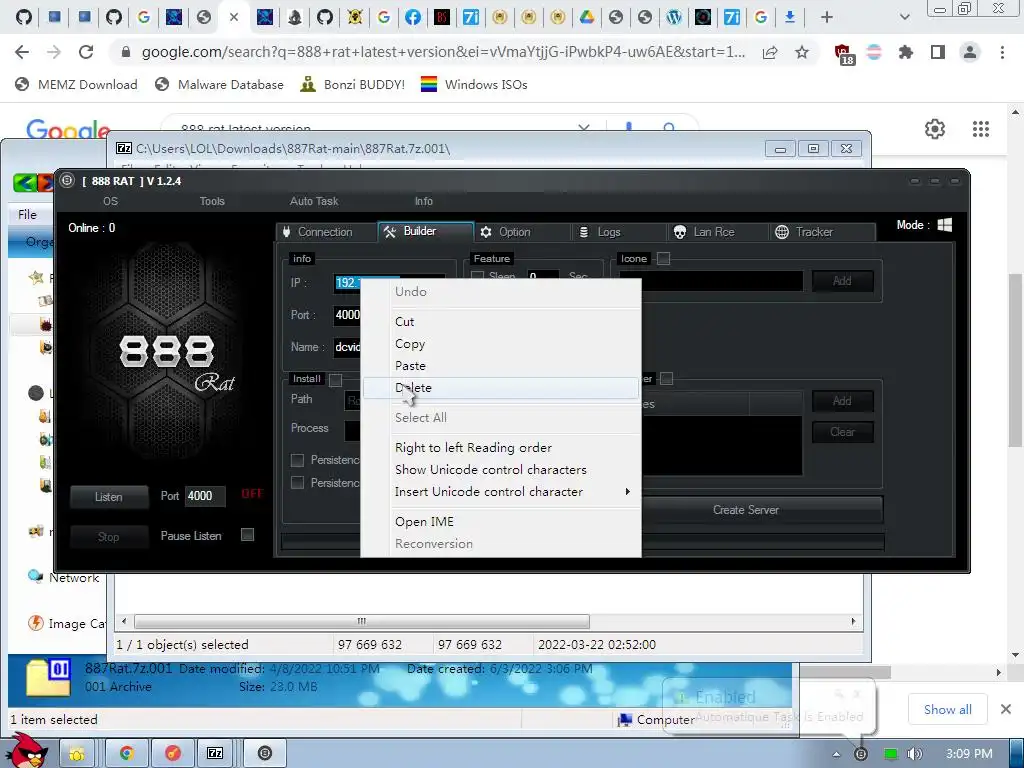Click the Windows Mode icon

coord(944,225)
